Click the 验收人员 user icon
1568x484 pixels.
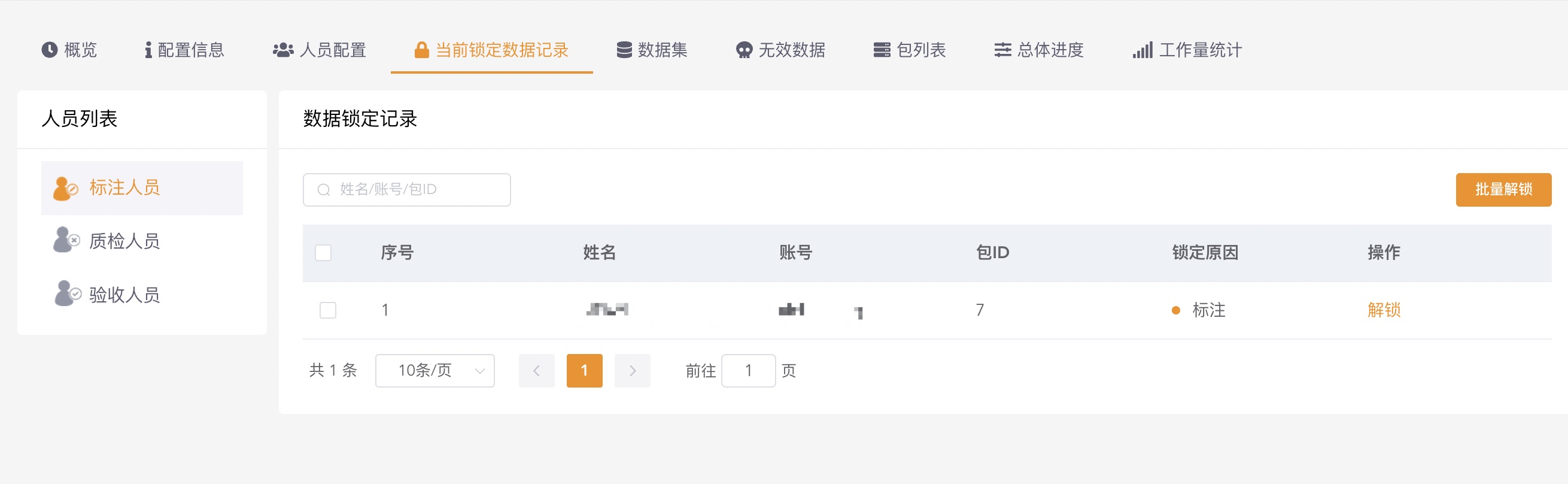[67, 294]
